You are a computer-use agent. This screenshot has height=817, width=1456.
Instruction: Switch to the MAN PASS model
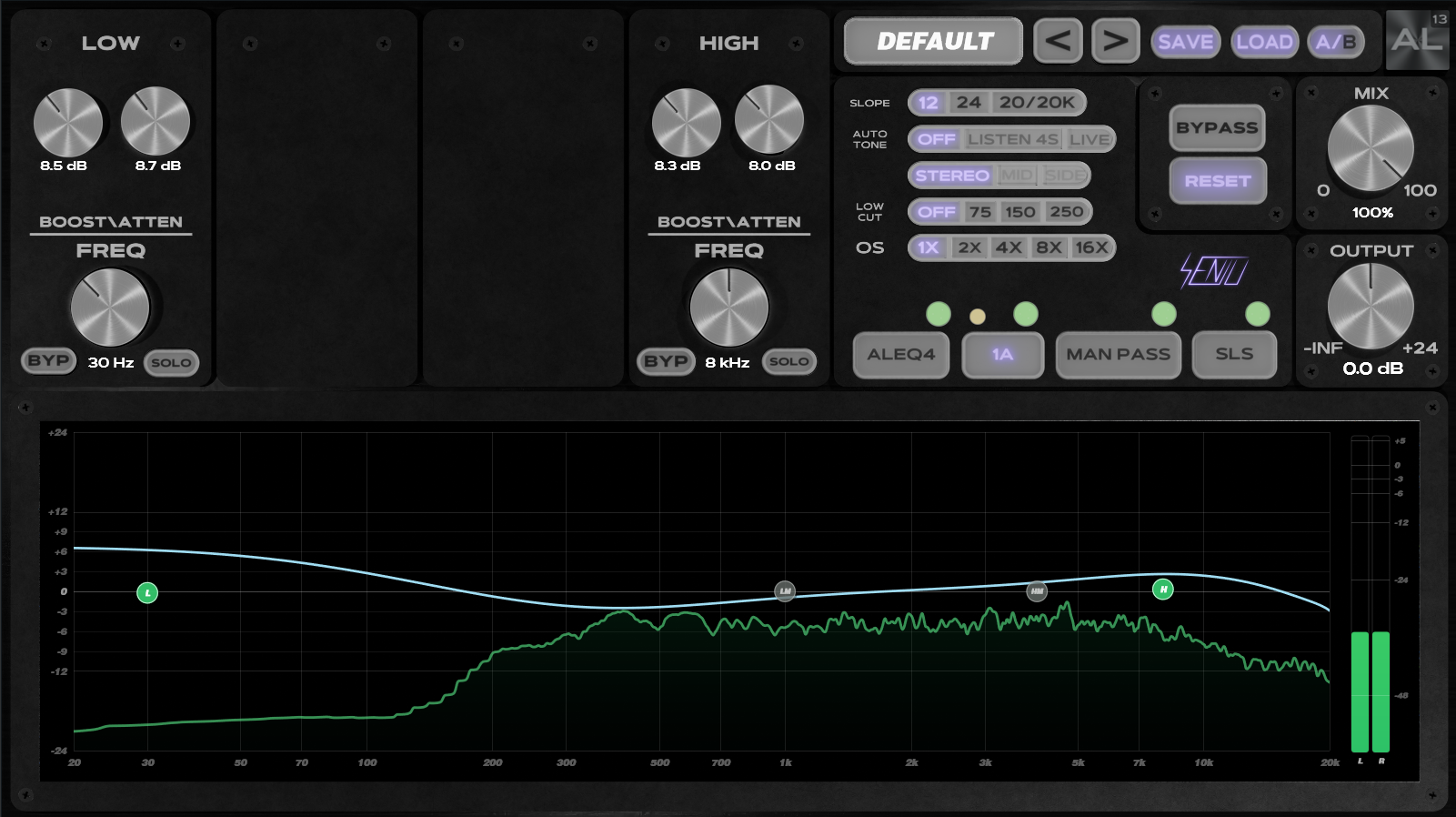coord(1119,355)
